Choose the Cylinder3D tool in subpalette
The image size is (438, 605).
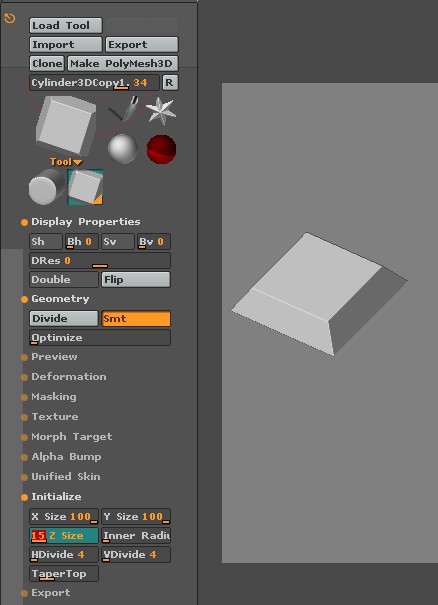(47, 187)
